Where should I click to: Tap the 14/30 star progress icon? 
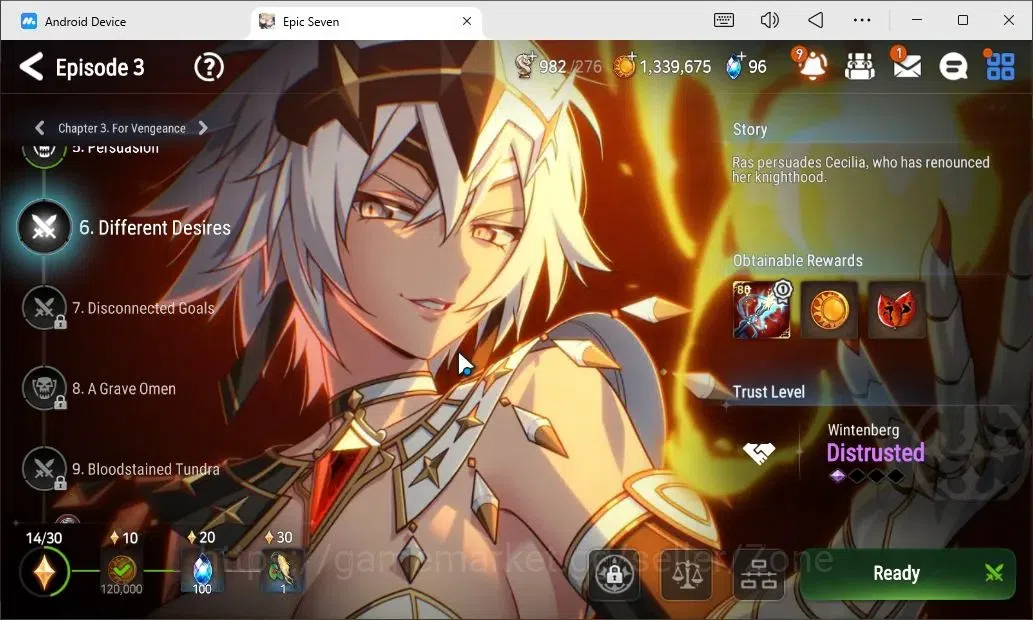point(44,572)
